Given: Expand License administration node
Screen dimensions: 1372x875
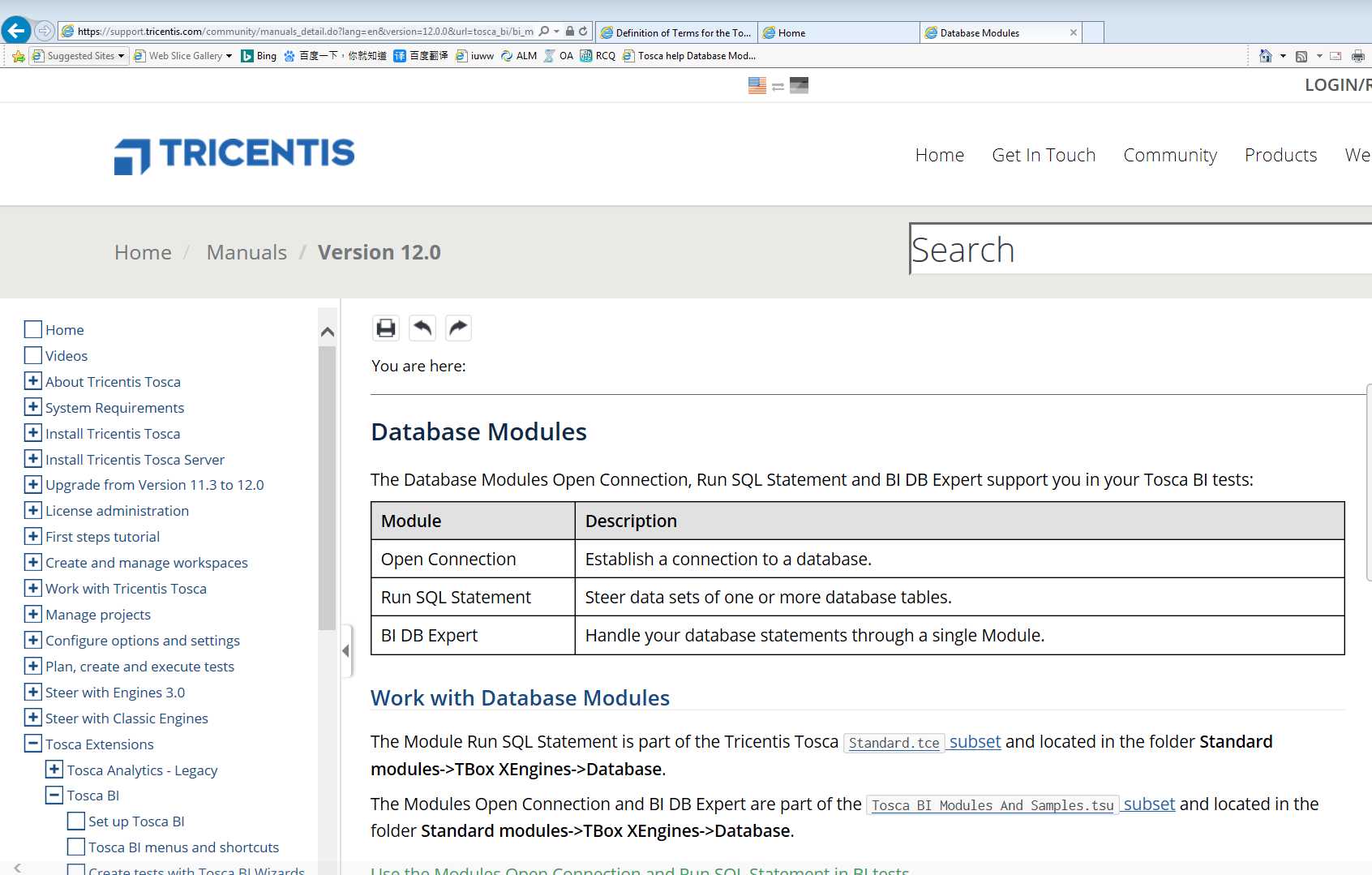Looking at the screenshot, I should [33, 510].
